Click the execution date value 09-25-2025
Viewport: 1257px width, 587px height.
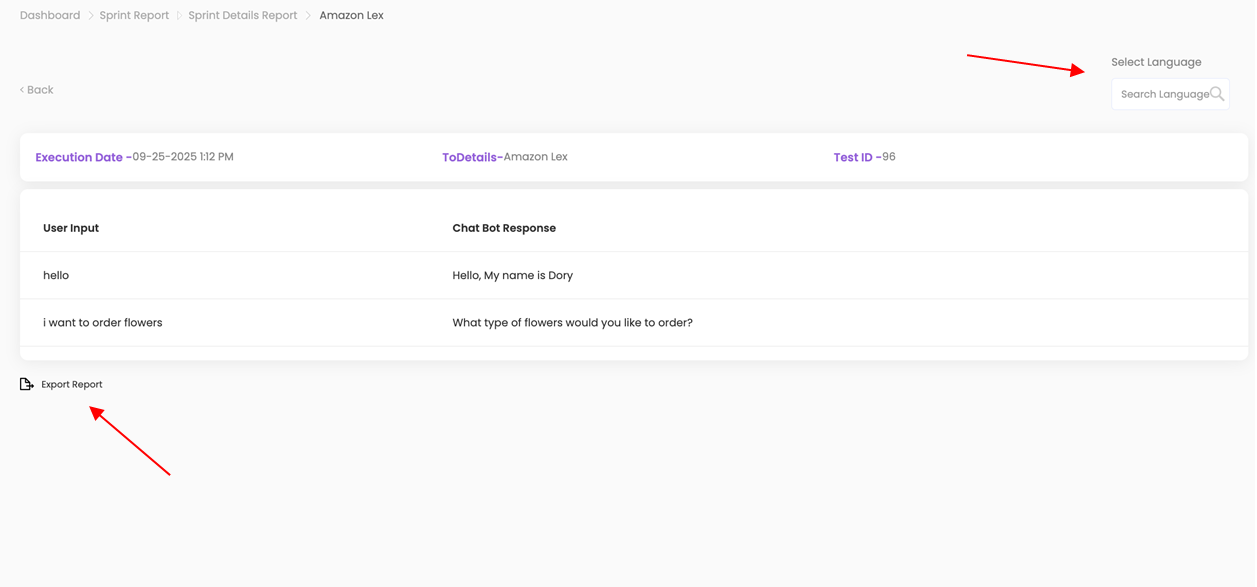coord(184,157)
